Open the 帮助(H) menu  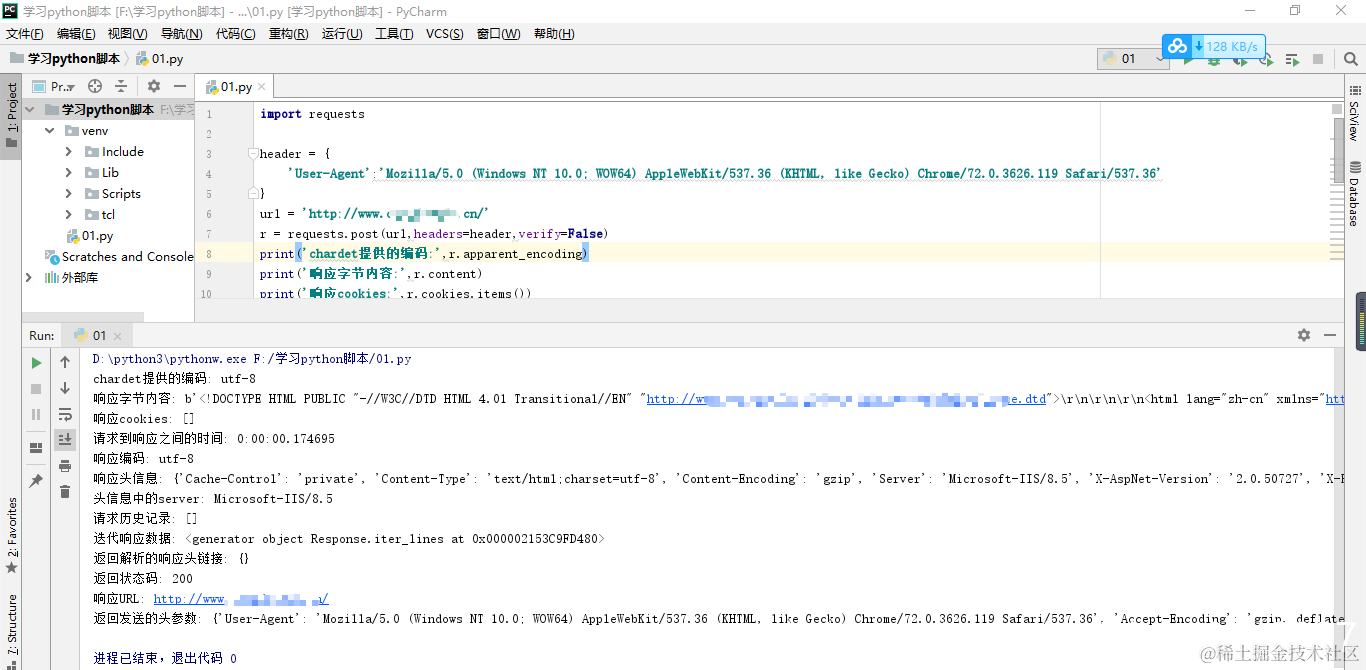554,34
